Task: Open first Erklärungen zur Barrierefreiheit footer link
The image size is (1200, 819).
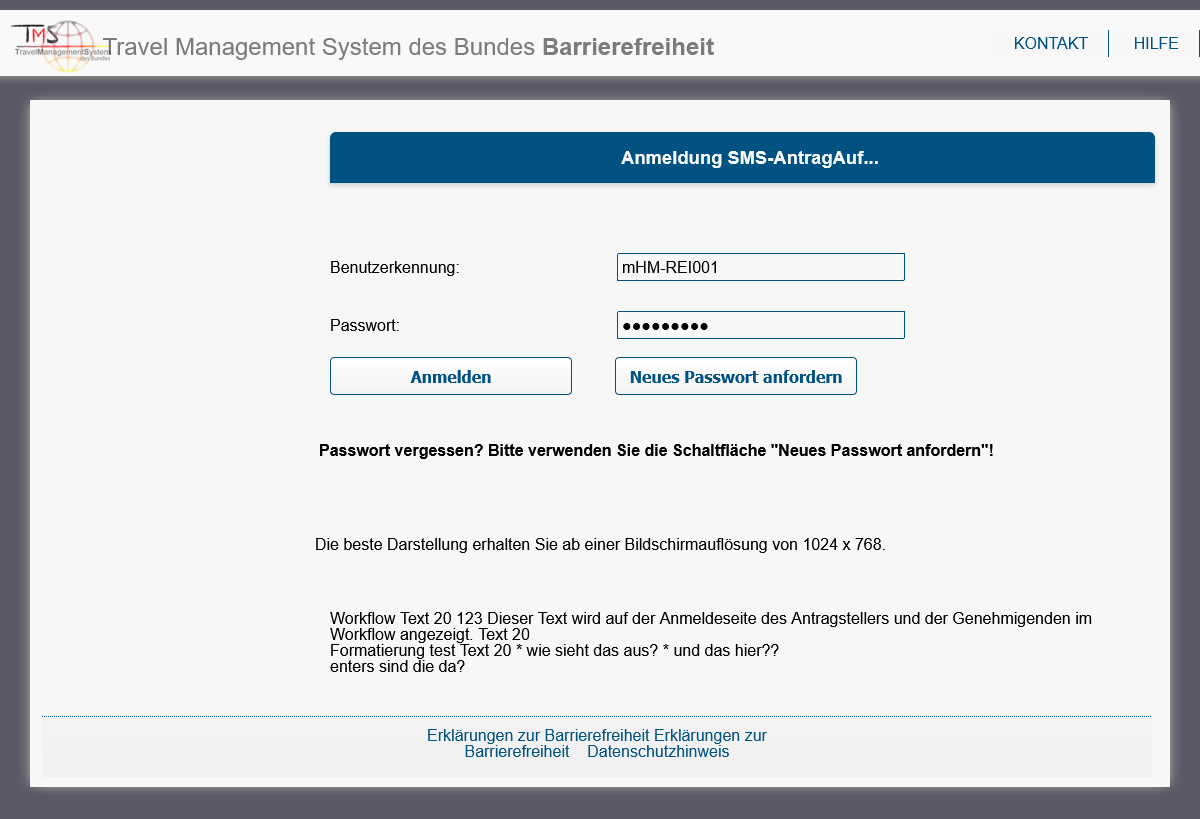Action: 538,735
